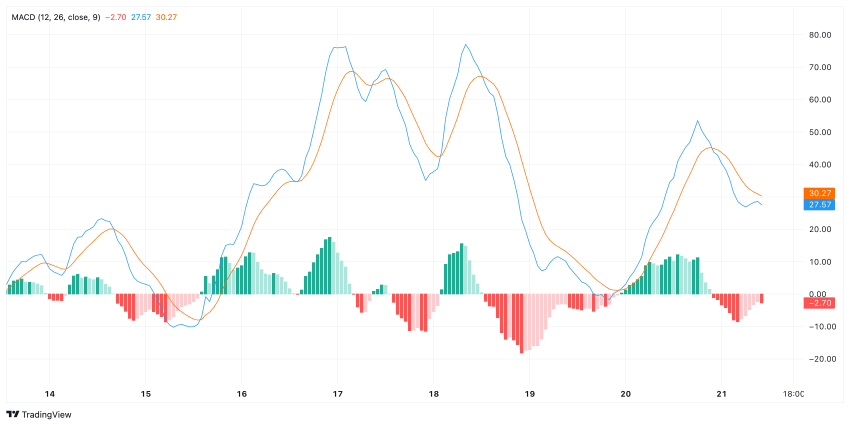
Task: Click the TradingView logo icon
Action: [13, 414]
